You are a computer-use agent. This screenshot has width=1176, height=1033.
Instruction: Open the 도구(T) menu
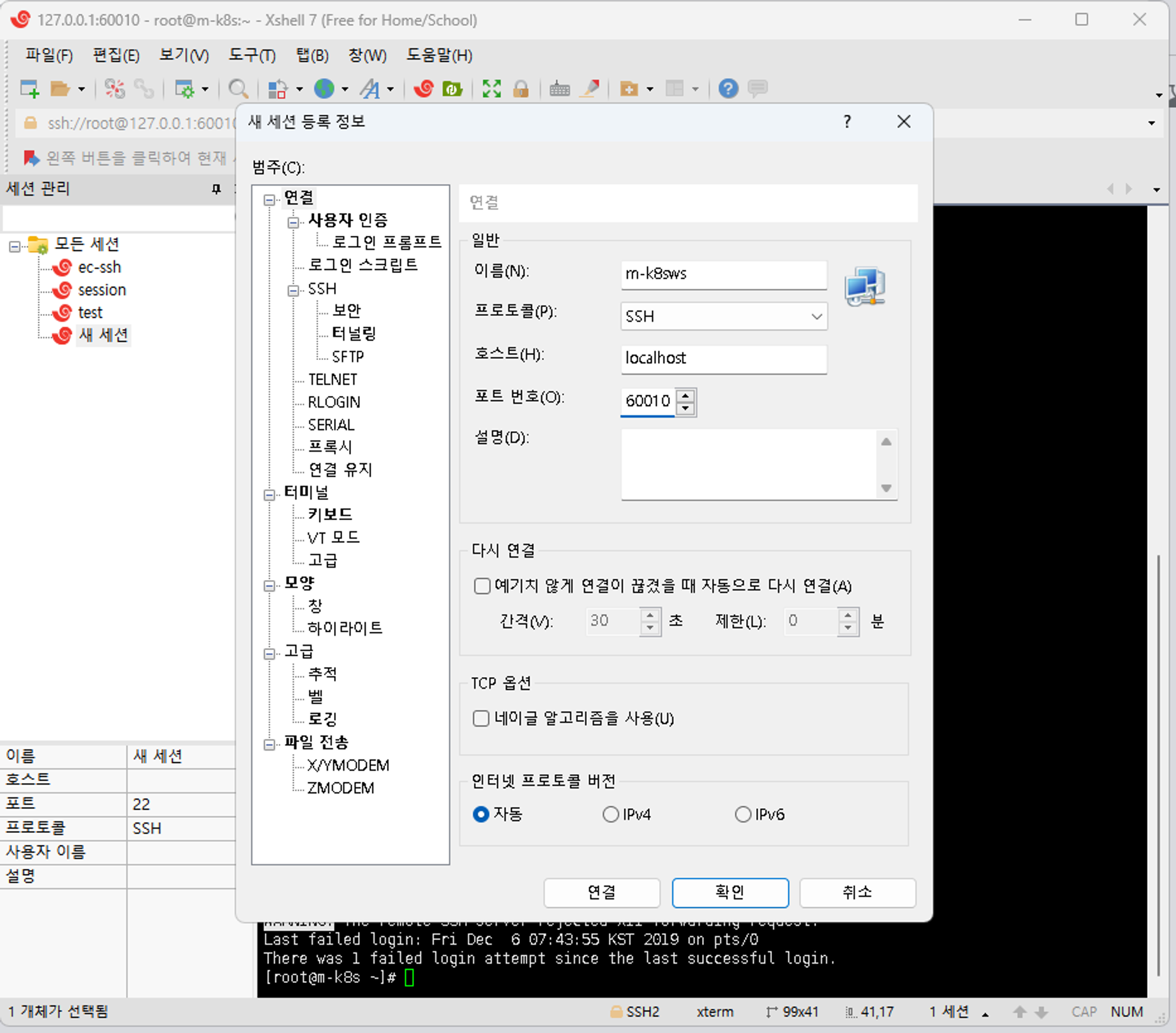click(252, 55)
